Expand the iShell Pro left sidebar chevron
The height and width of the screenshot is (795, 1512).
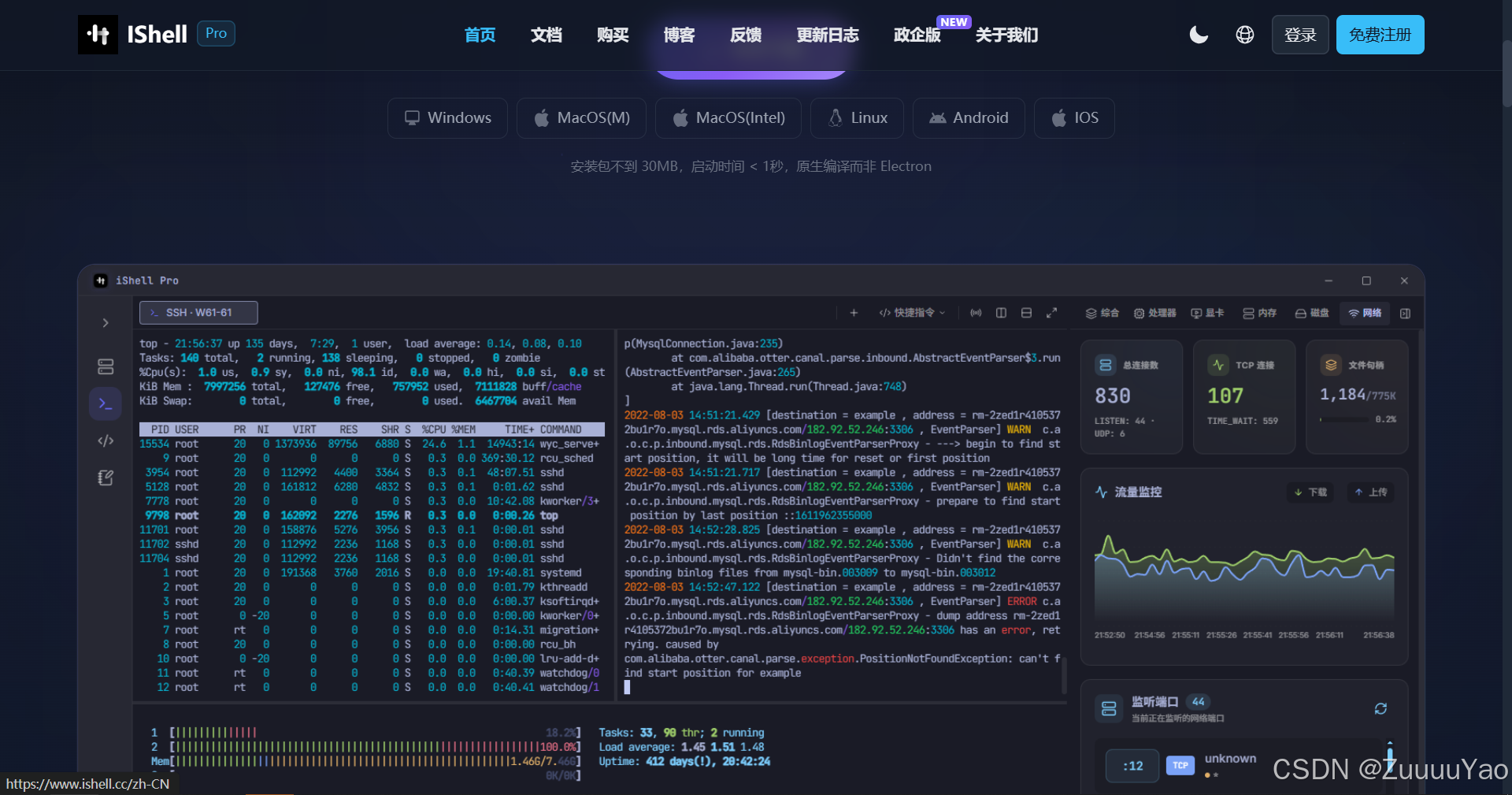pos(106,323)
